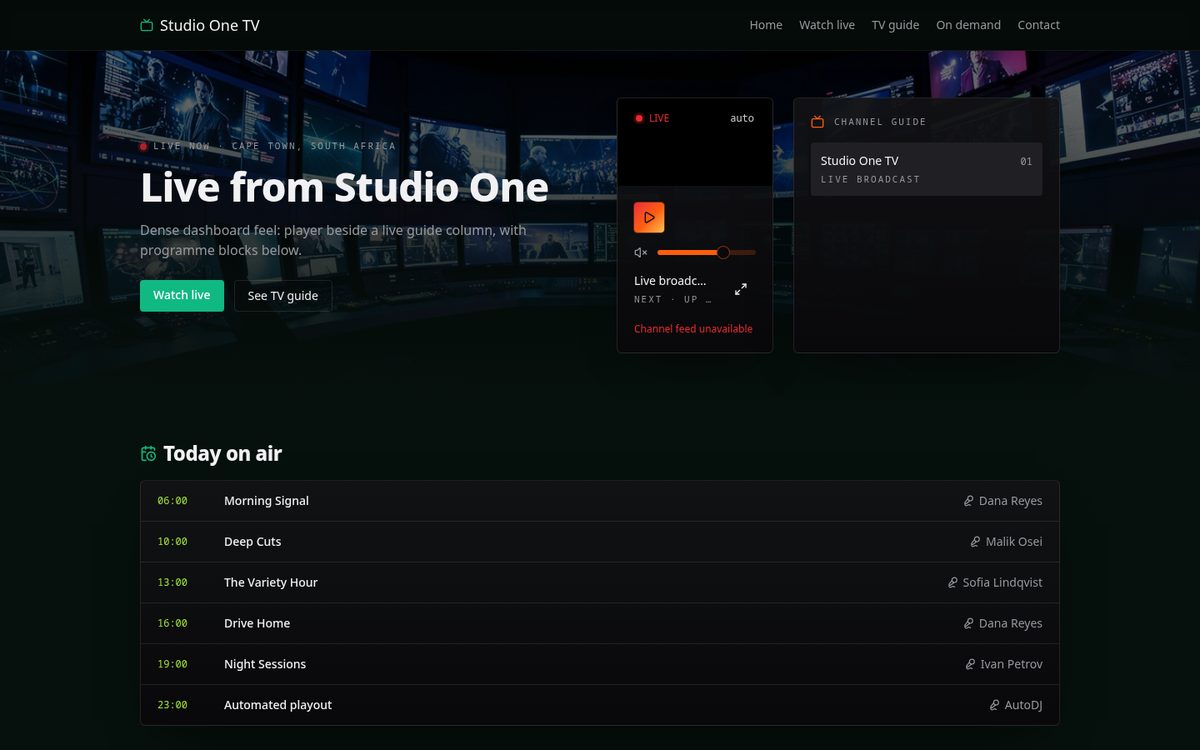The height and width of the screenshot is (750, 1200).
Task: Click the link icon beside AutoDJ
Action: (994, 706)
